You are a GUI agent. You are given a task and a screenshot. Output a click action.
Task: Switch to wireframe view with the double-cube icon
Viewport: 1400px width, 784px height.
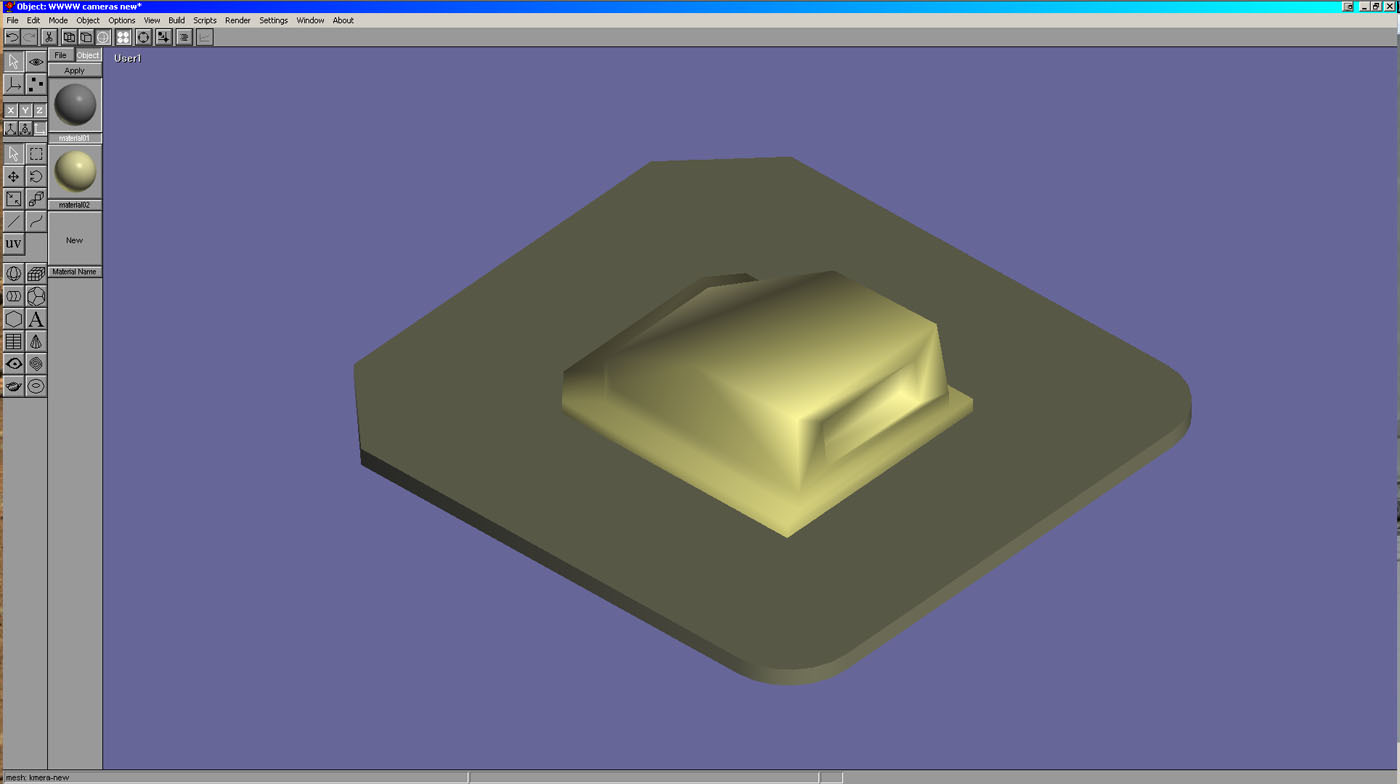(69, 37)
